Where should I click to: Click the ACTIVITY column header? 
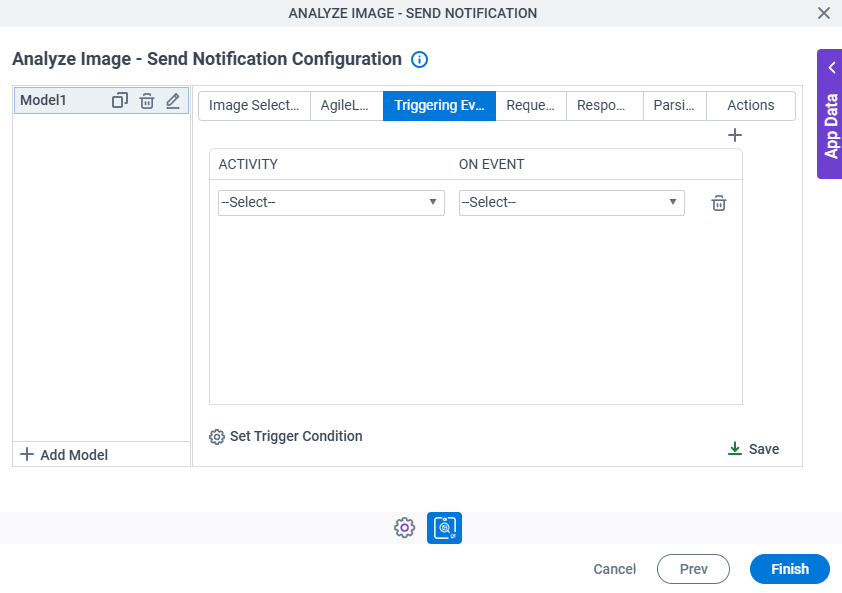248,164
